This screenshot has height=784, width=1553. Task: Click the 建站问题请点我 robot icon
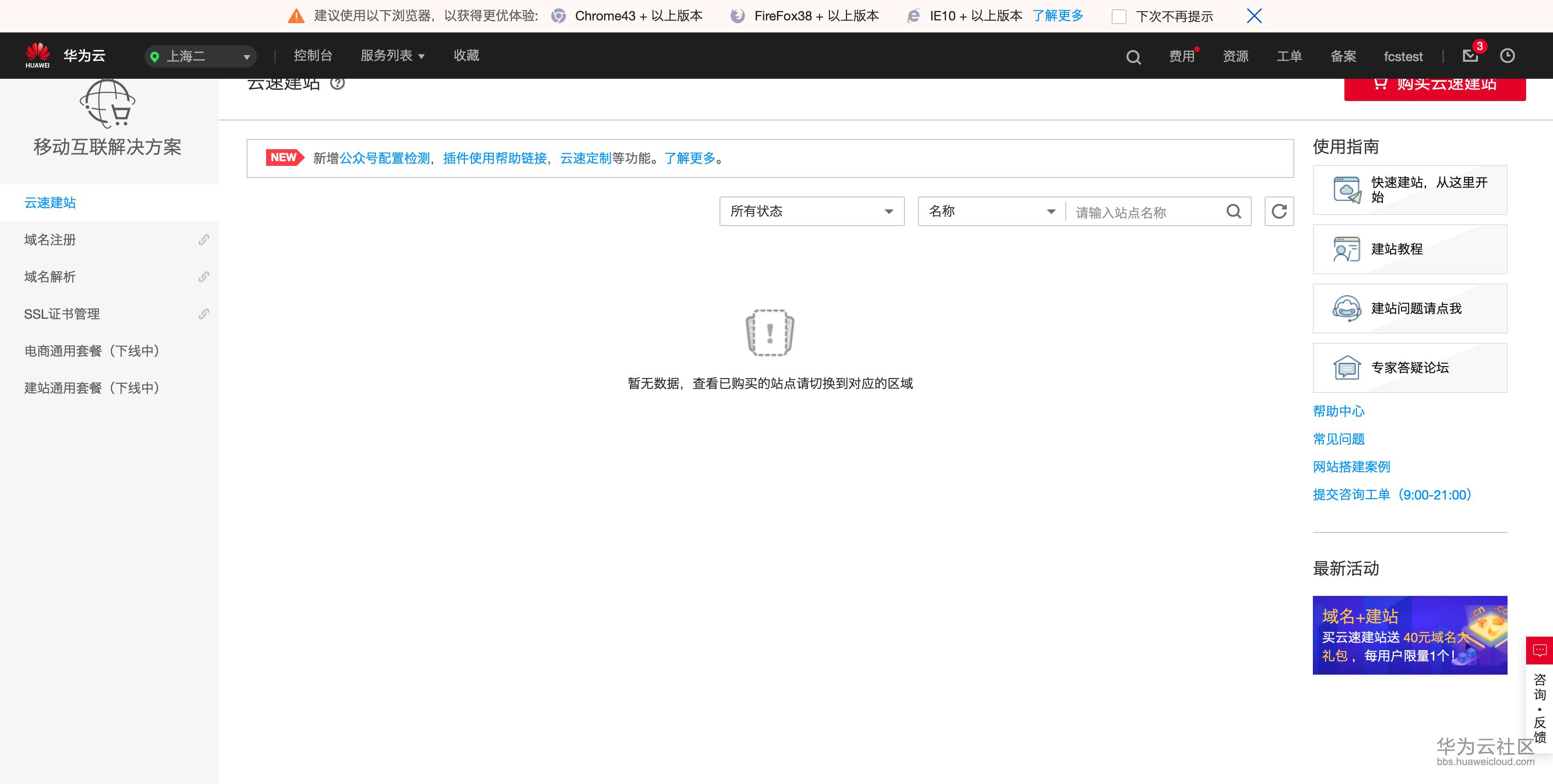tap(1347, 308)
